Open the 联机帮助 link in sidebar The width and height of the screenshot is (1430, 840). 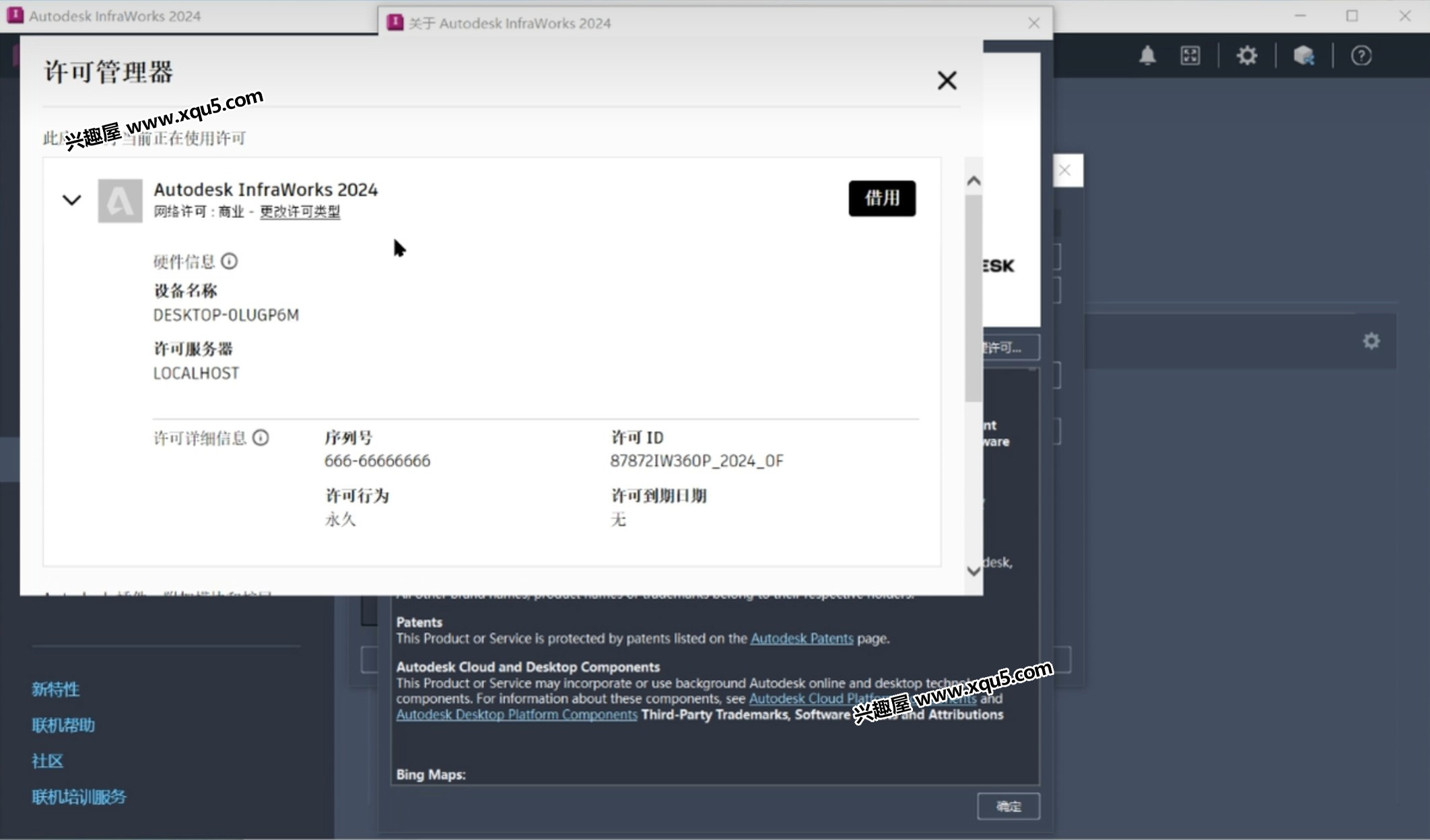63,725
